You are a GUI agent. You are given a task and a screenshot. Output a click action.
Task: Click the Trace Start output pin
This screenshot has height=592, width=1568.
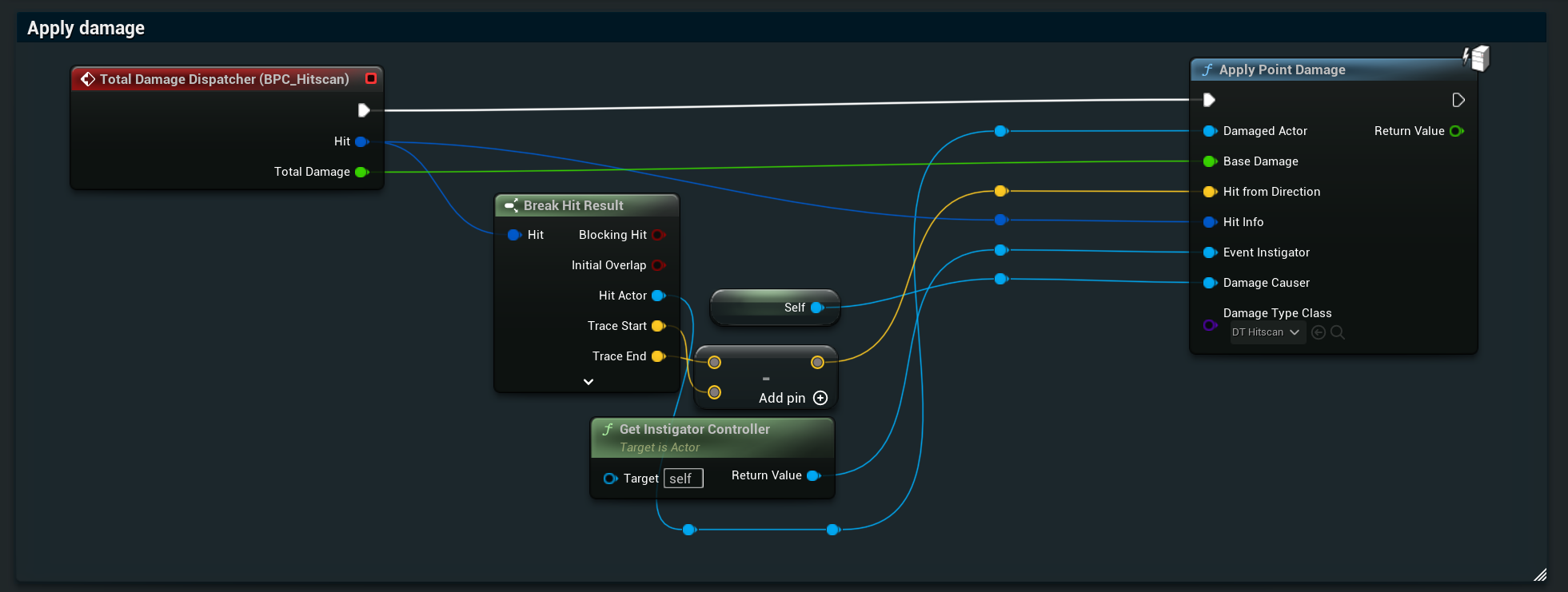pyautogui.click(x=658, y=326)
